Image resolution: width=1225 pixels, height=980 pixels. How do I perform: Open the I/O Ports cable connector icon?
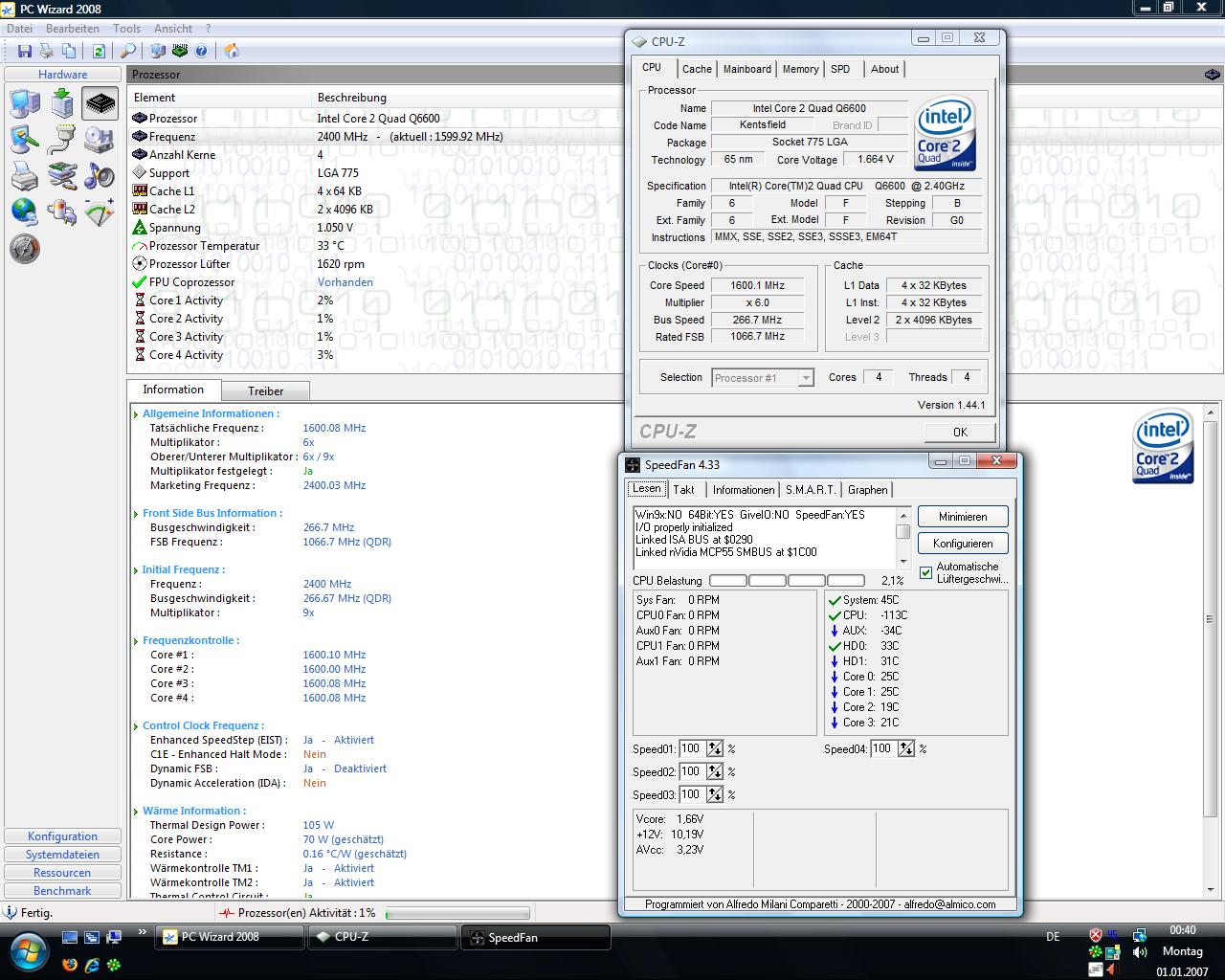(x=62, y=140)
